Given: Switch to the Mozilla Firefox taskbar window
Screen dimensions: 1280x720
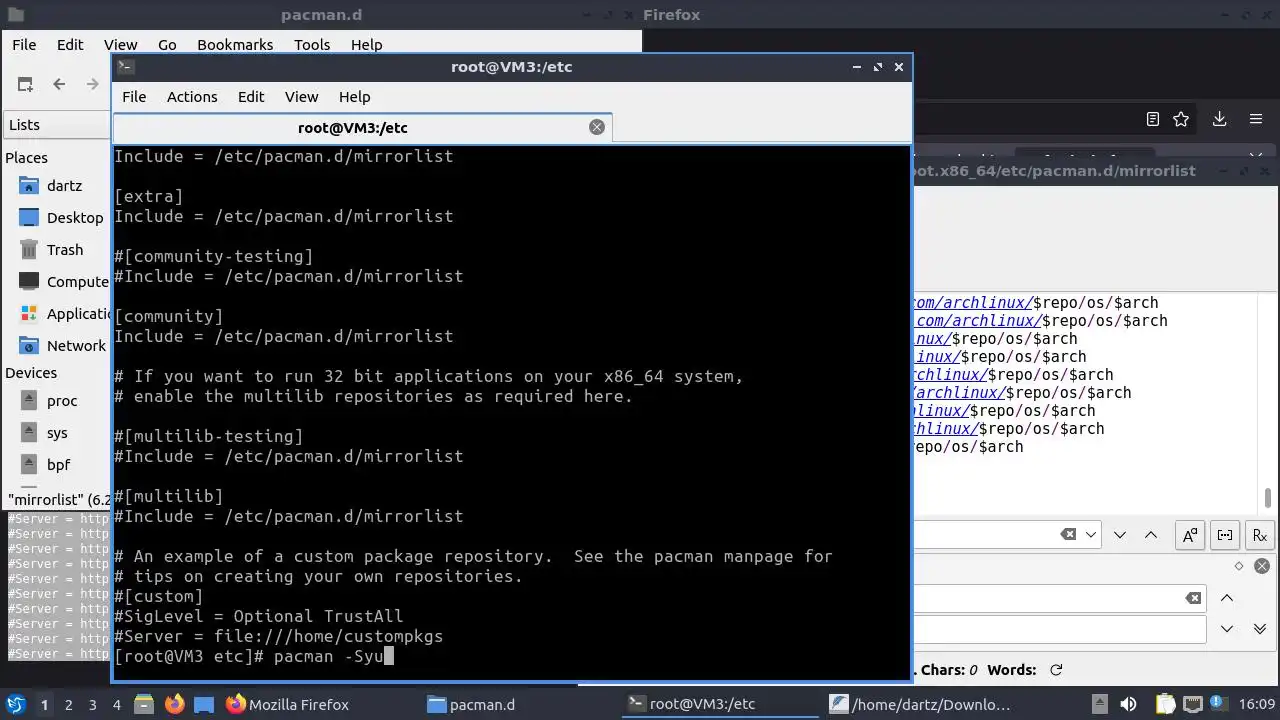Looking at the screenshot, I should click(288, 704).
